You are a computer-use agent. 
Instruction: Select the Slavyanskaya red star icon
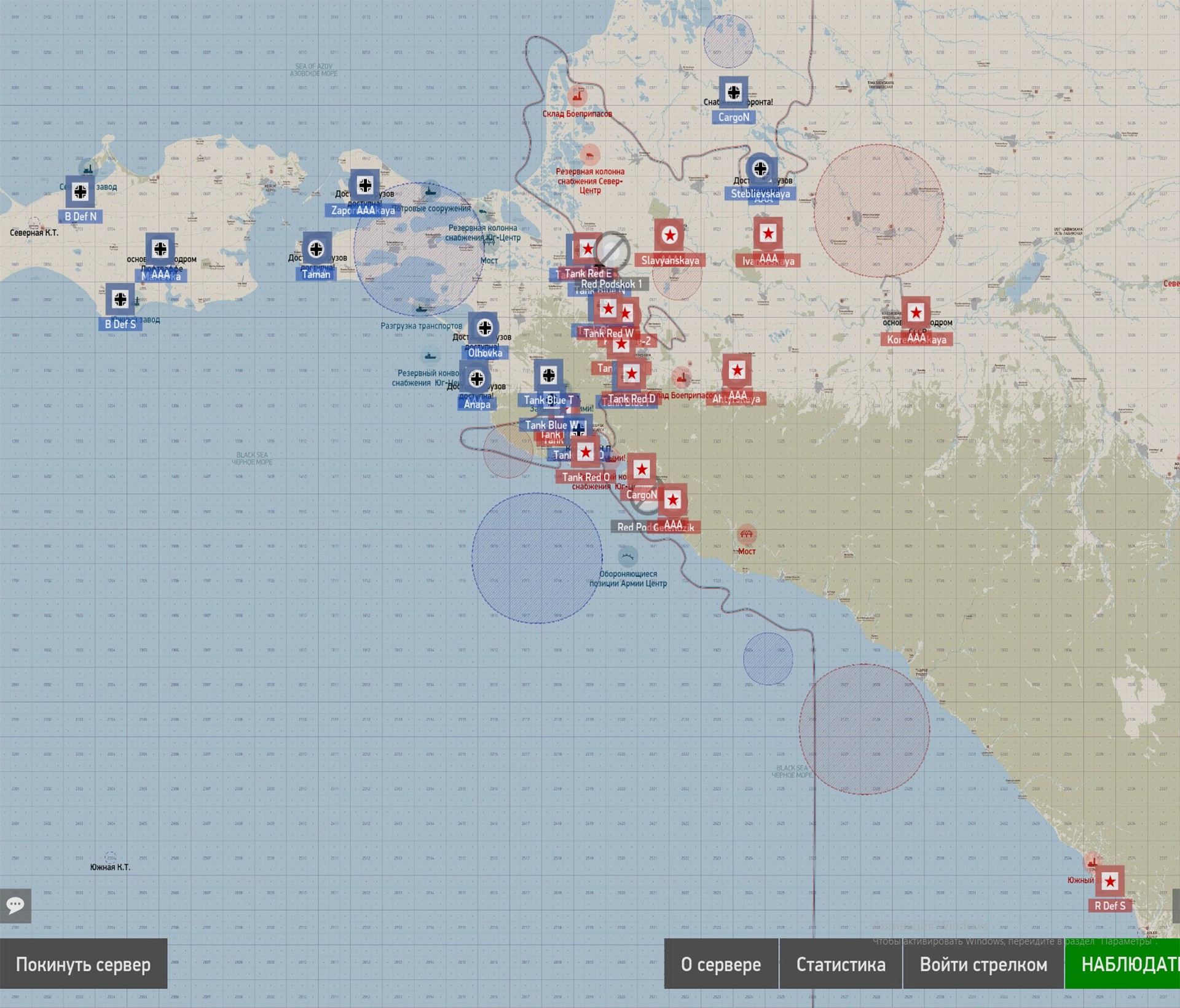(x=670, y=235)
